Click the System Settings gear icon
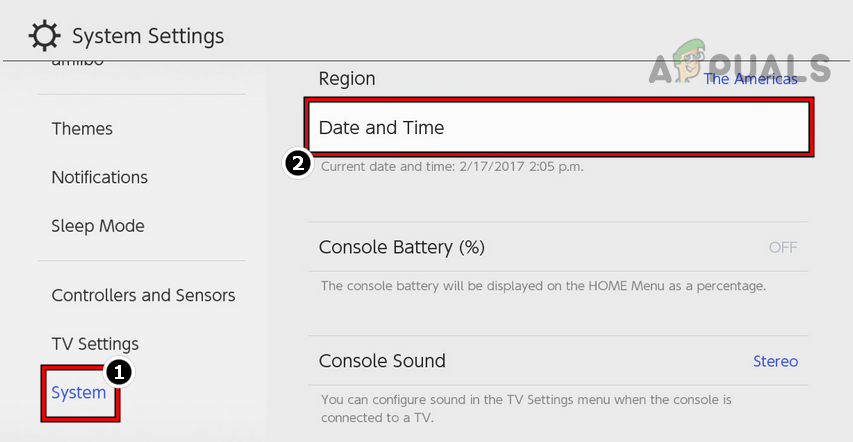Screen dimensions: 853x442 pyautogui.click(x=44, y=37)
